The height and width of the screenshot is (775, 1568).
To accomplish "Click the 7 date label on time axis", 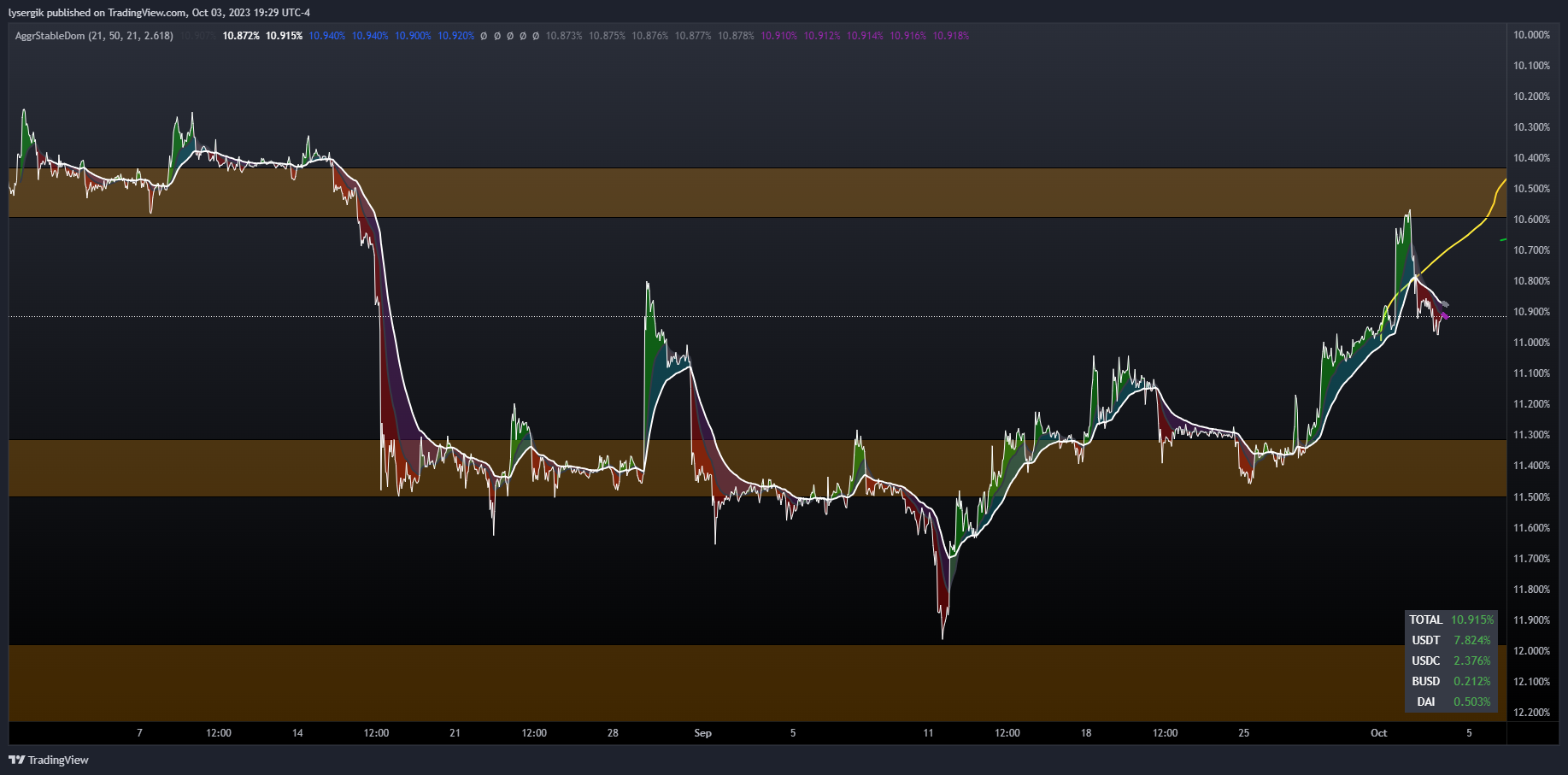I will [139, 733].
